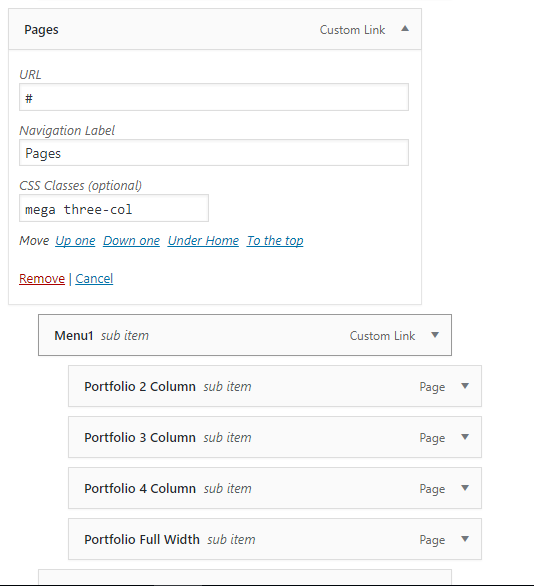Cancel editing the Pages item

94,279
